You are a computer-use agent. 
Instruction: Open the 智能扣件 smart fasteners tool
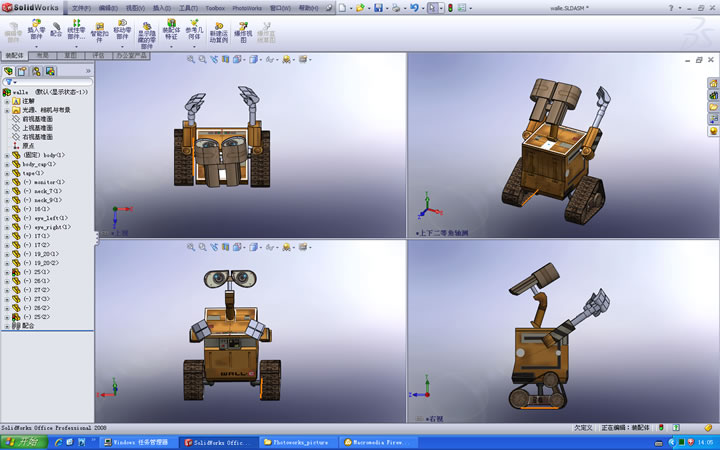[x=99, y=32]
